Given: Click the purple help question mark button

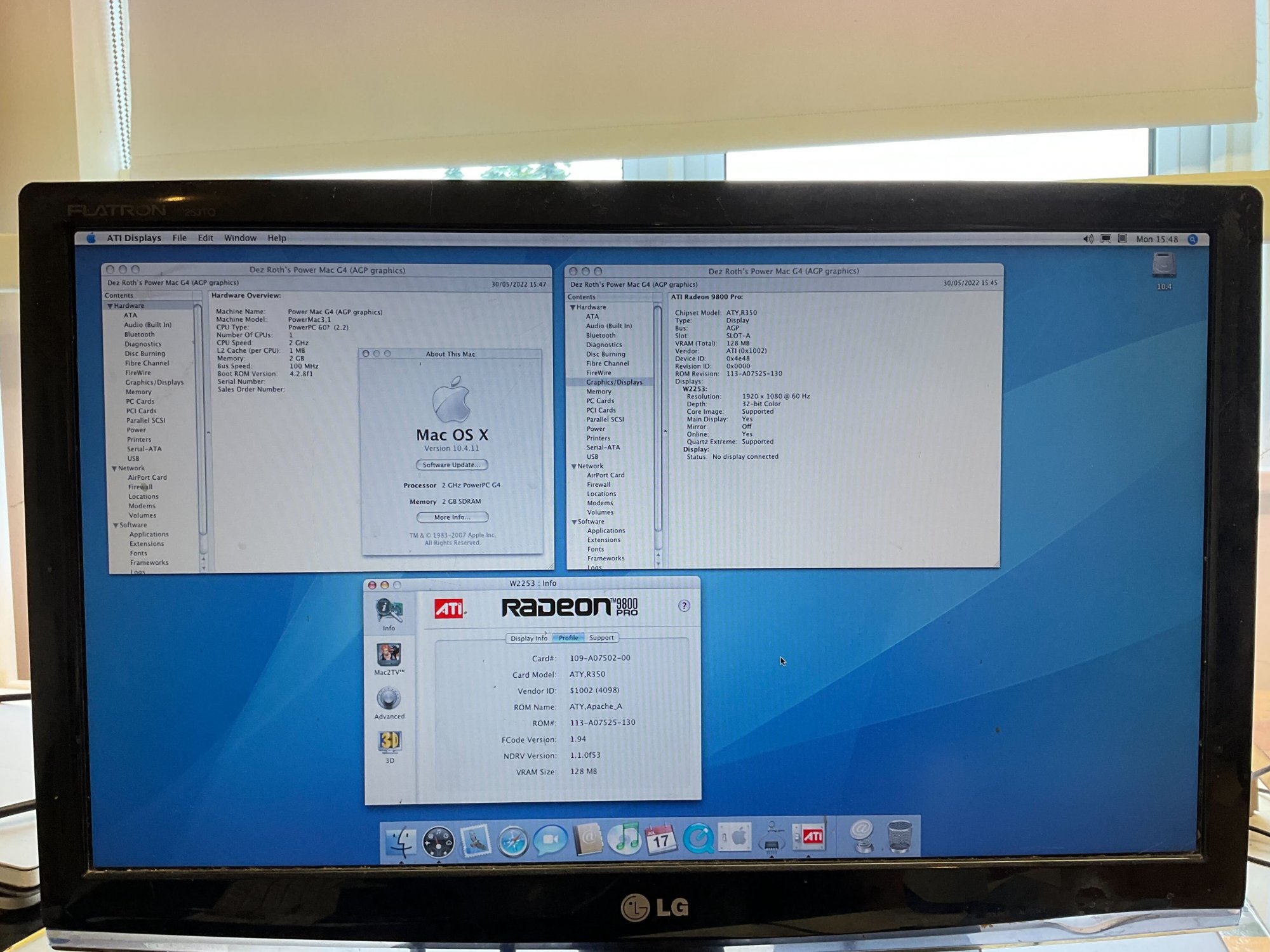Looking at the screenshot, I should tap(684, 605).
